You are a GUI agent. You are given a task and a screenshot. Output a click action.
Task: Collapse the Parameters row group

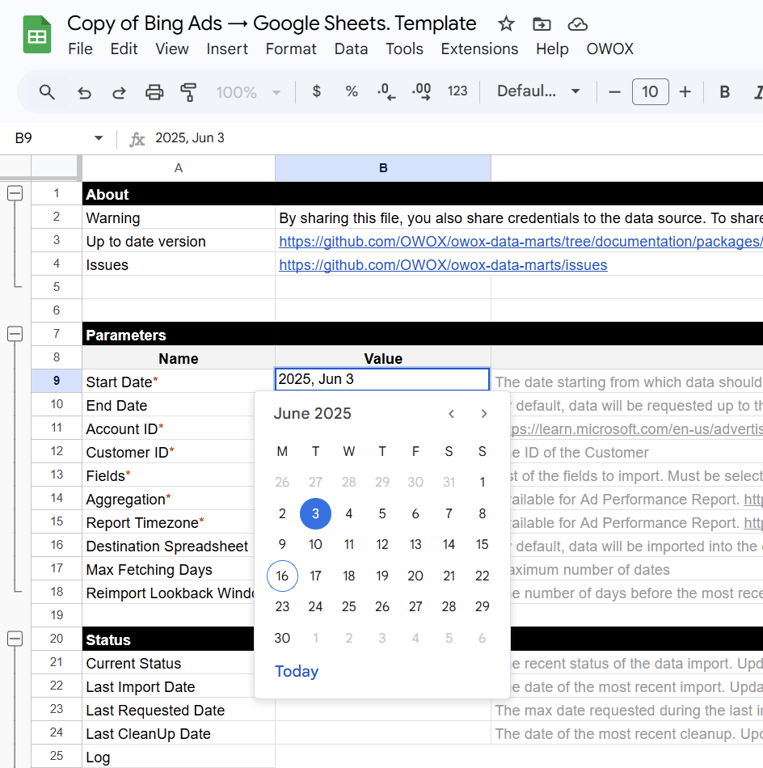coord(15,334)
